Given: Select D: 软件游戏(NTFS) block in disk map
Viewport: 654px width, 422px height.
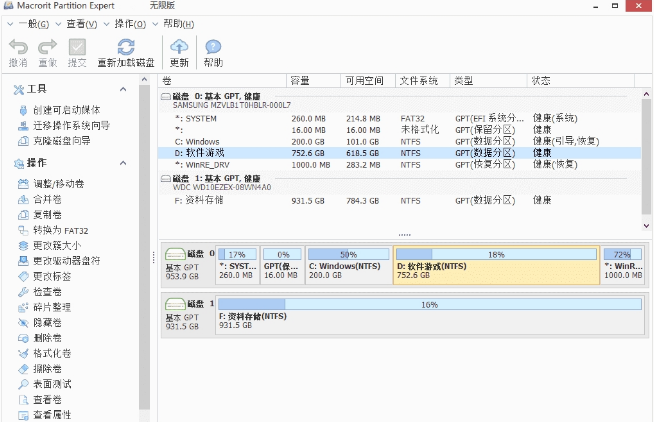Looking at the screenshot, I should pos(496,265).
